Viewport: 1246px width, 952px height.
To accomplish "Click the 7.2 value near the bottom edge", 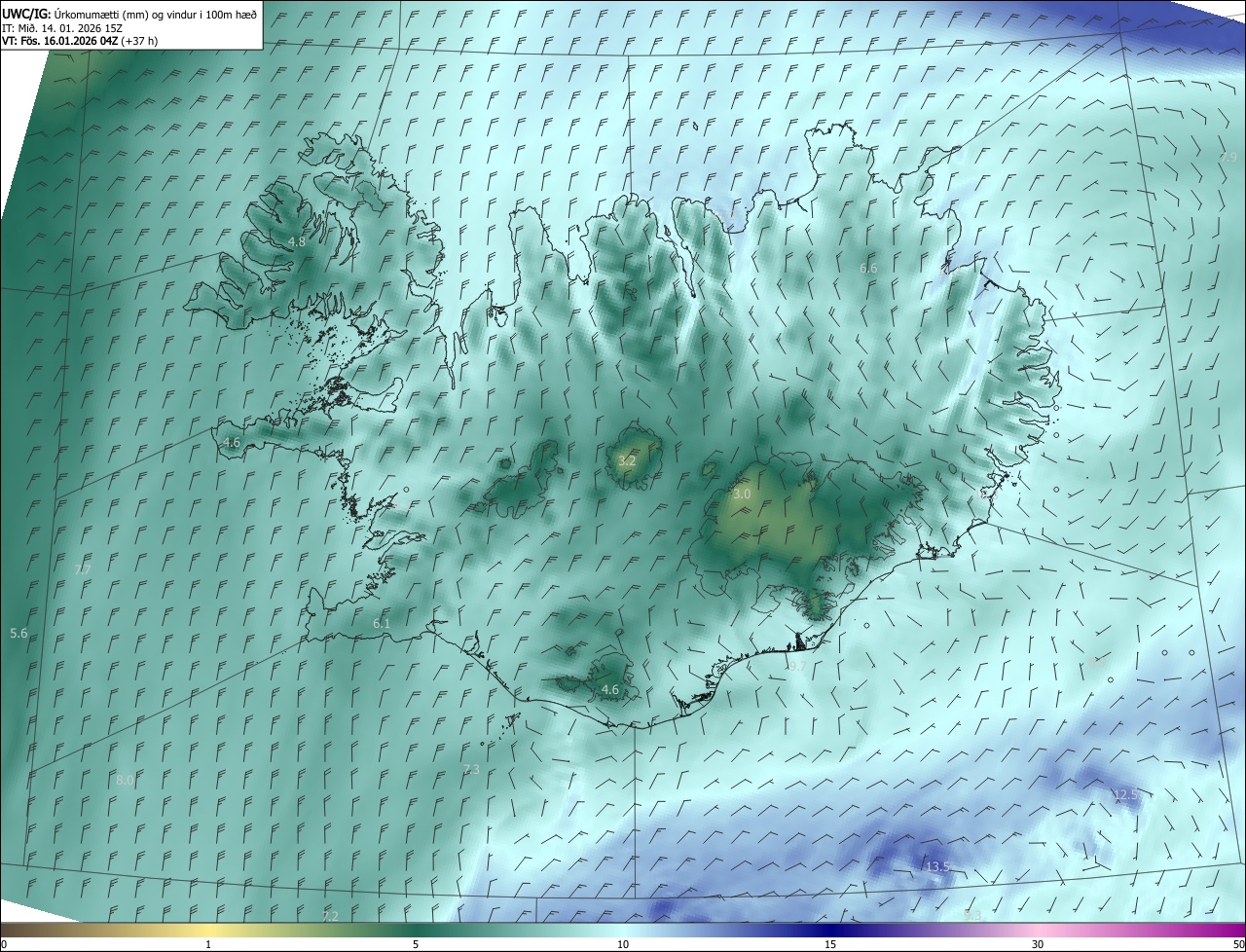I will coord(330,917).
